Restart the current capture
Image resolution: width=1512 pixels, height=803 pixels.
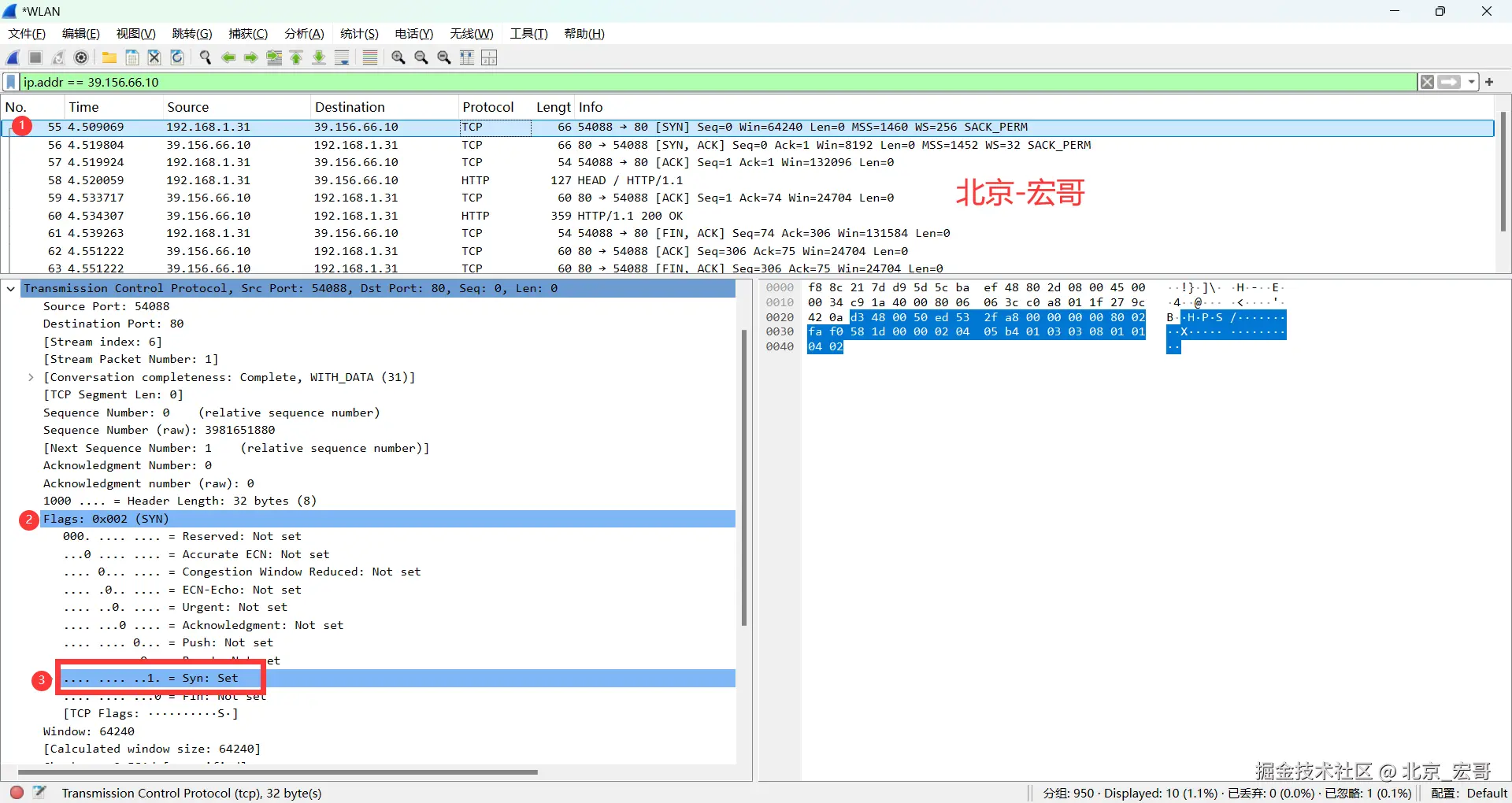58,57
